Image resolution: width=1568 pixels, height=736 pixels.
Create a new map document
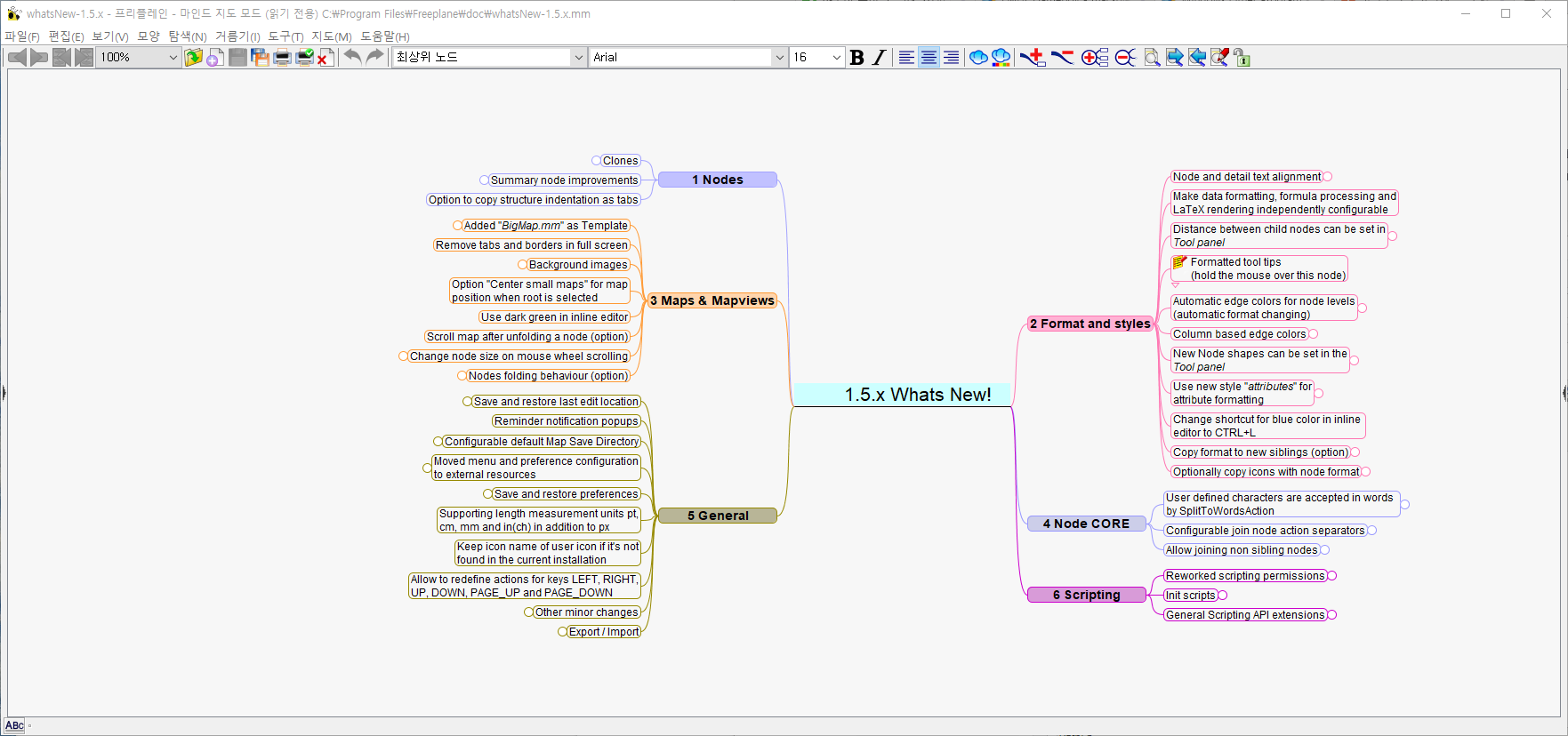coord(215,57)
